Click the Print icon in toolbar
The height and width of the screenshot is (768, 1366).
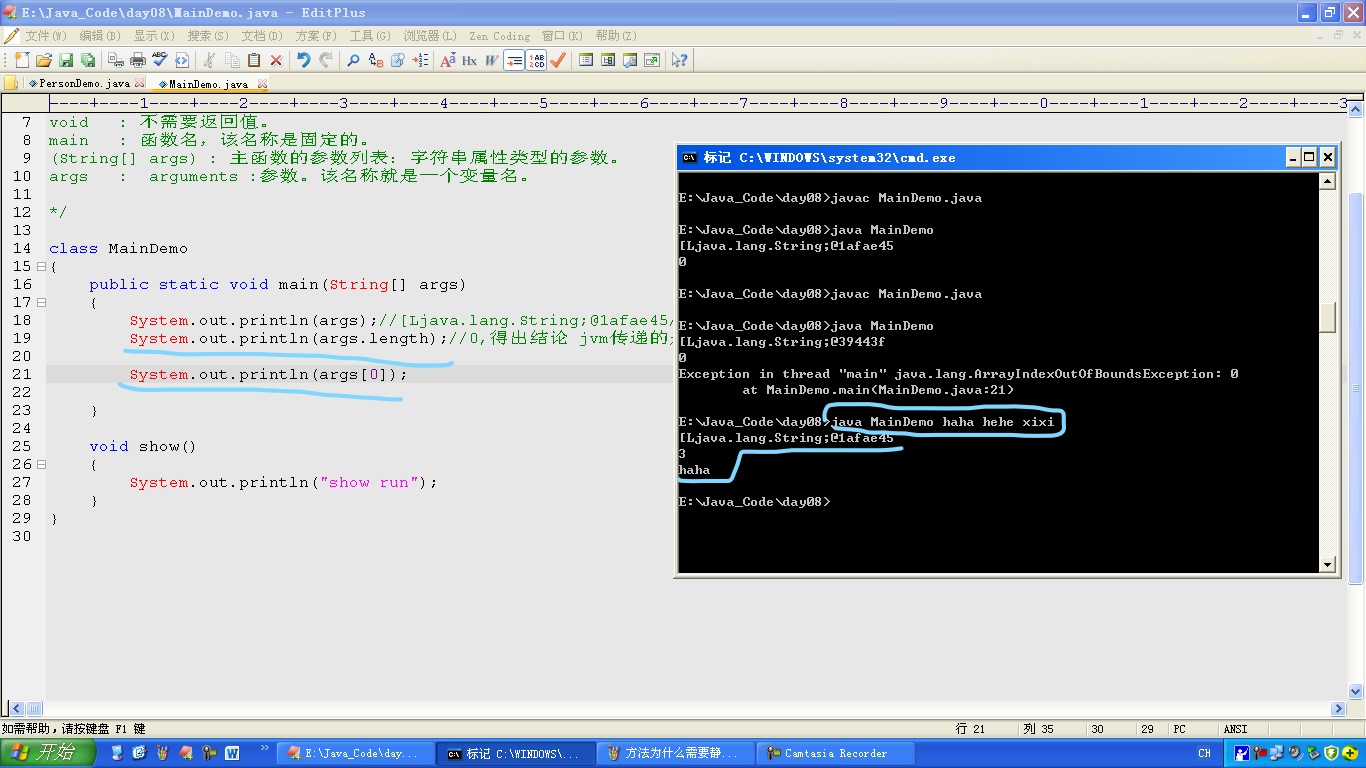tap(138, 60)
